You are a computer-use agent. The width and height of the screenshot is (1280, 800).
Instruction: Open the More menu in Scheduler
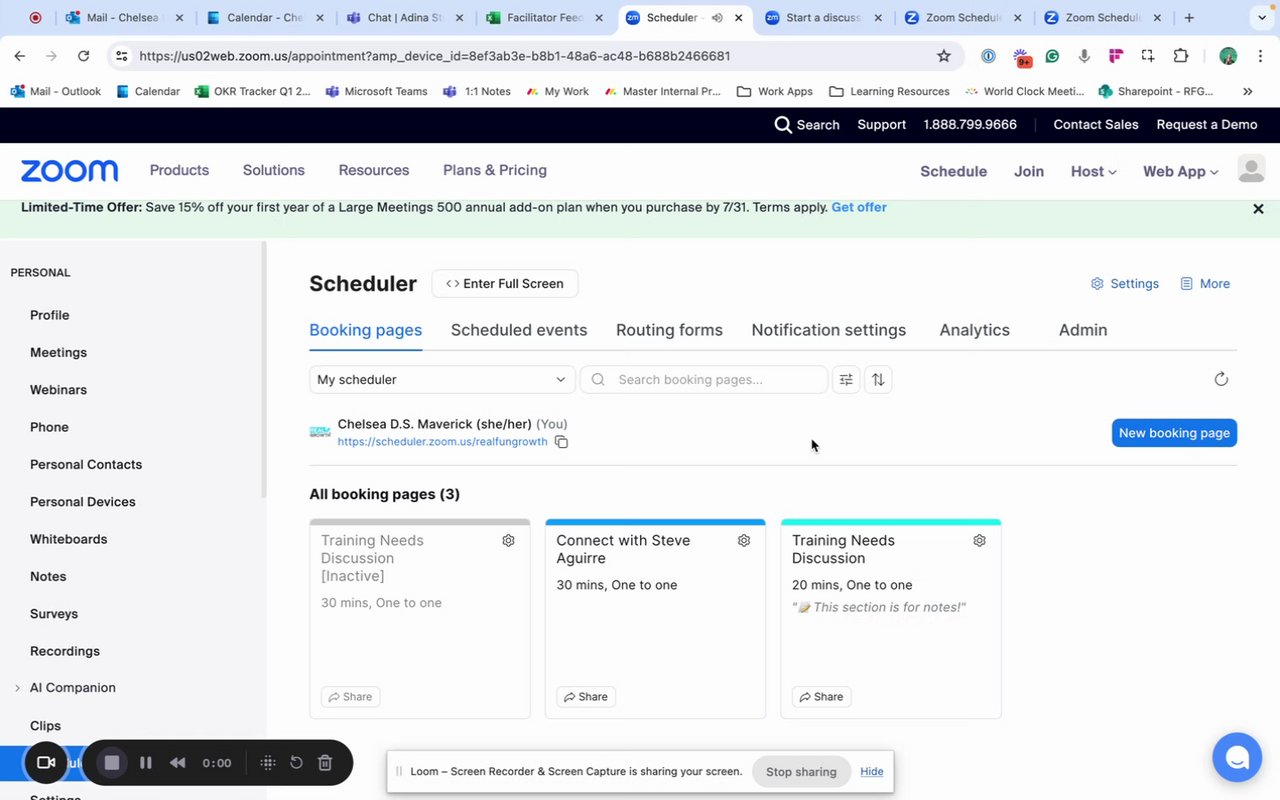coord(1205,284)
